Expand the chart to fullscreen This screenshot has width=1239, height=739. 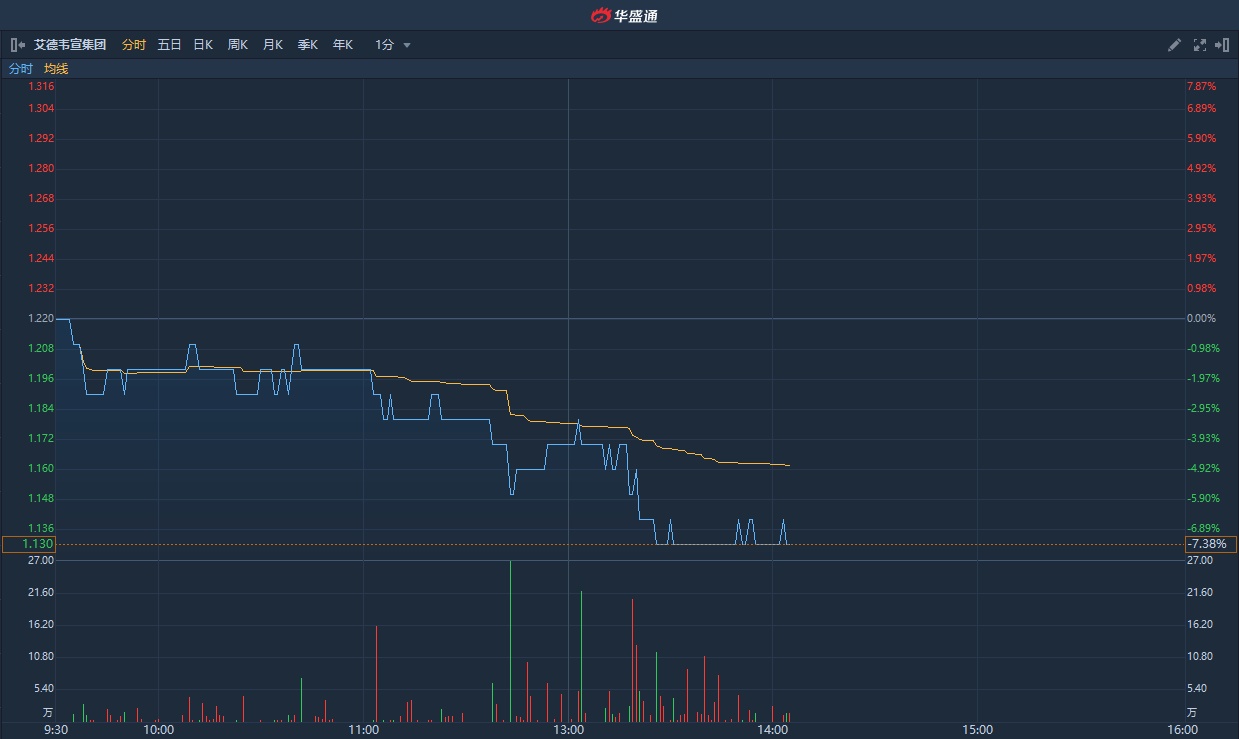click(x=1199, y=45)
